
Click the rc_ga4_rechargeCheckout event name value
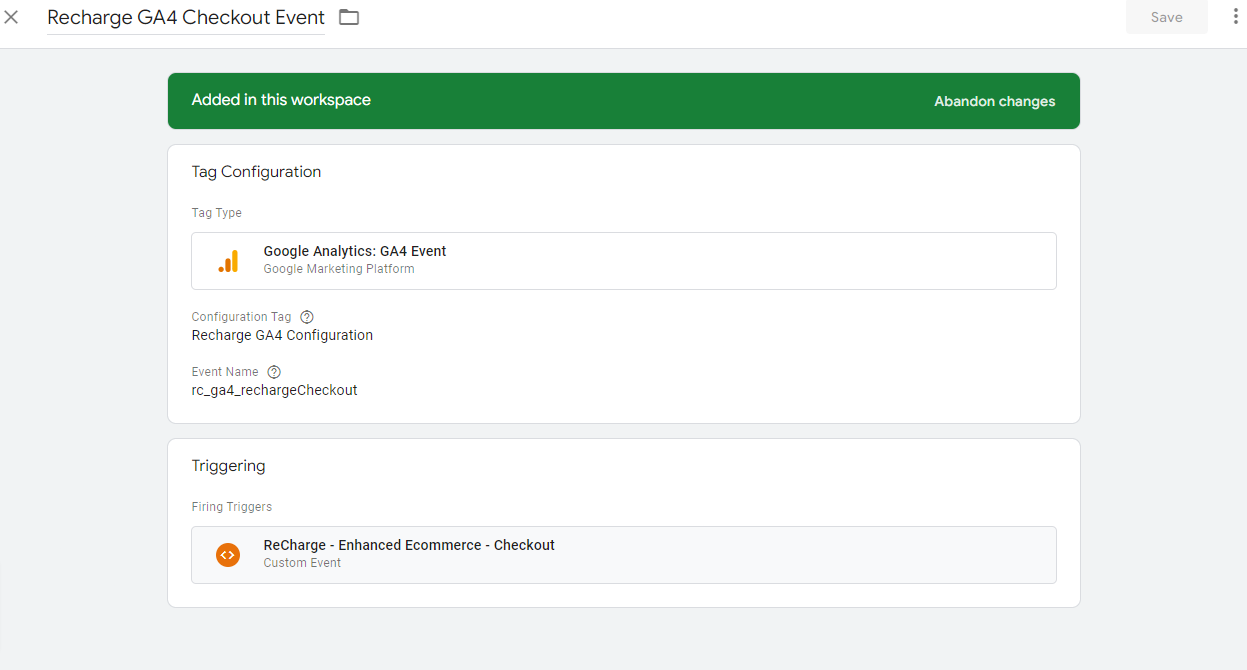tap(274, 390)
